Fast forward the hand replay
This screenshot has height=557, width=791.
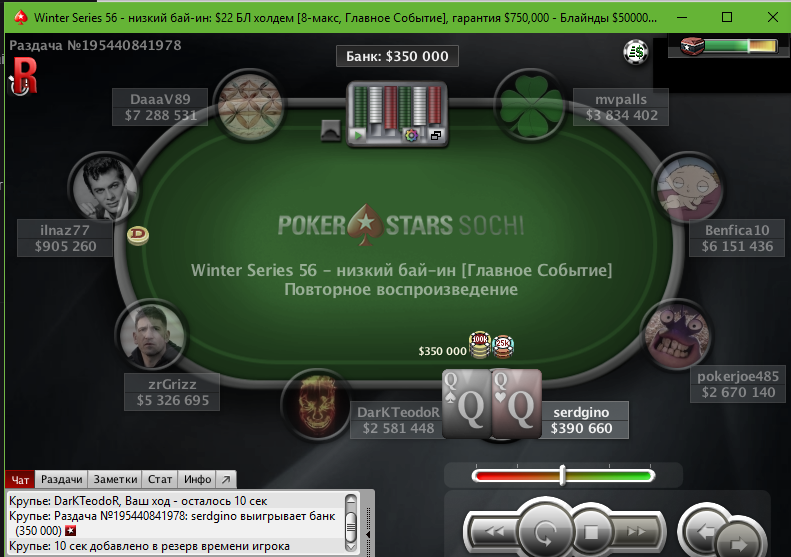[x=636, y=531]
